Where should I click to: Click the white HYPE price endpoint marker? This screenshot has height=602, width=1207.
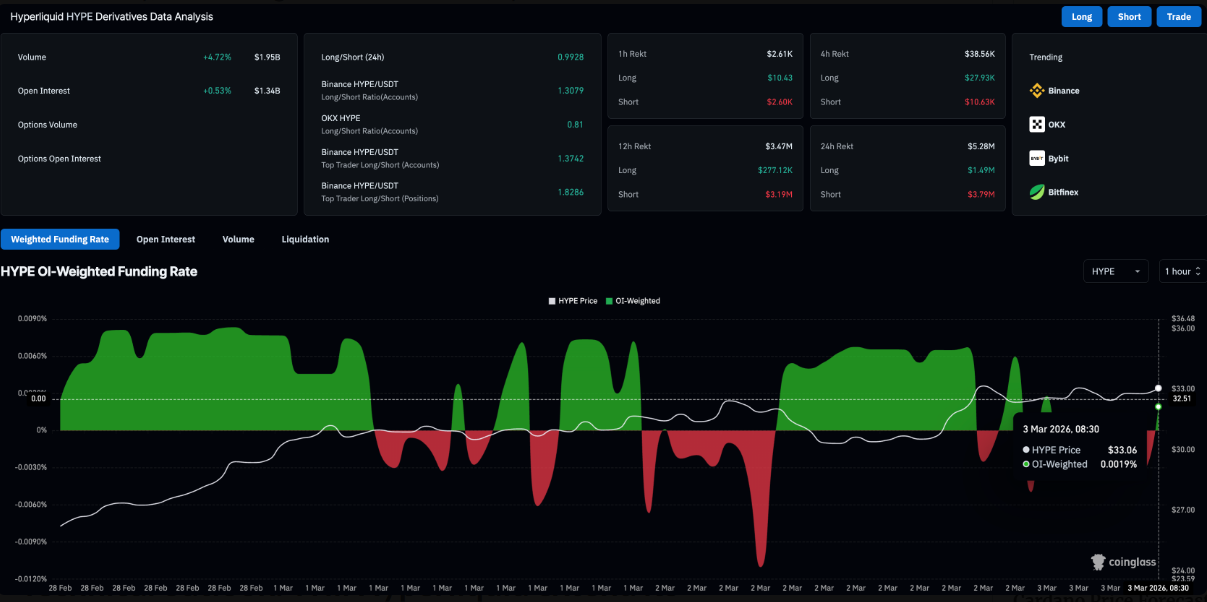(1158, 388)
